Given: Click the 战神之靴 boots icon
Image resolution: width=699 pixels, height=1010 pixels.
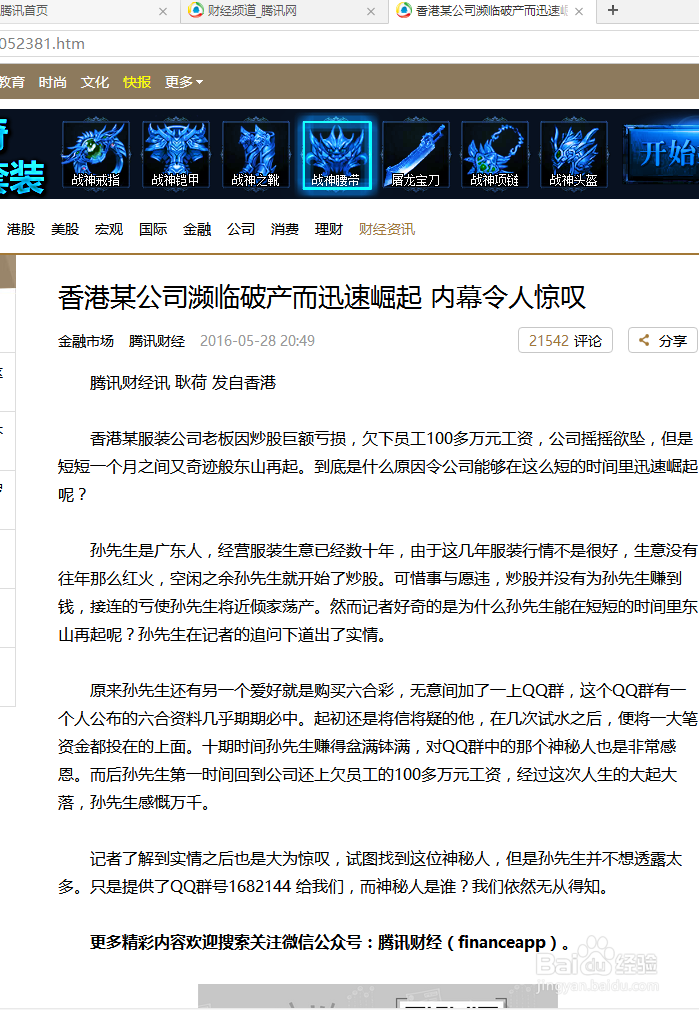Looking at the screenshot, I should 256,155.
